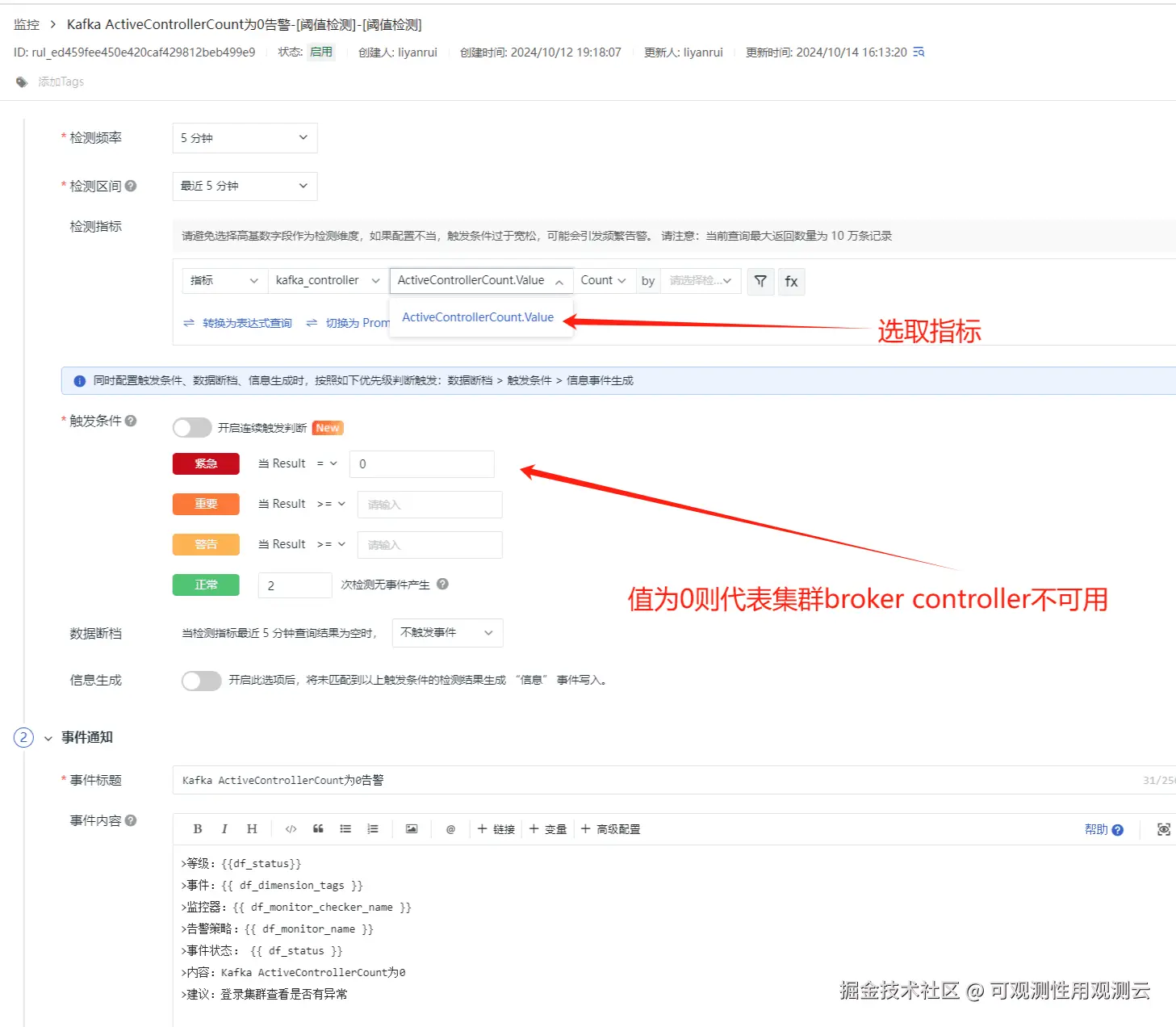Click the filter funnel icon
The image size is (1176, 1027).
click(x=760, y=281)
